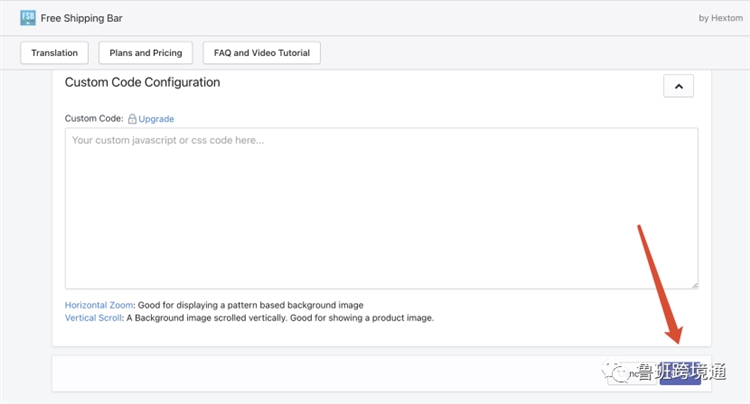Viewport: 750px width, 404px height.
Task: Click the 'by Hextom' credit text
Action: [718, 18]
